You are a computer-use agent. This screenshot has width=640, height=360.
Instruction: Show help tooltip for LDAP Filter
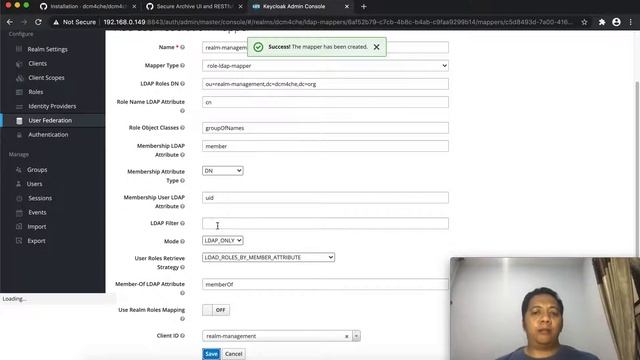pos(182,223)
